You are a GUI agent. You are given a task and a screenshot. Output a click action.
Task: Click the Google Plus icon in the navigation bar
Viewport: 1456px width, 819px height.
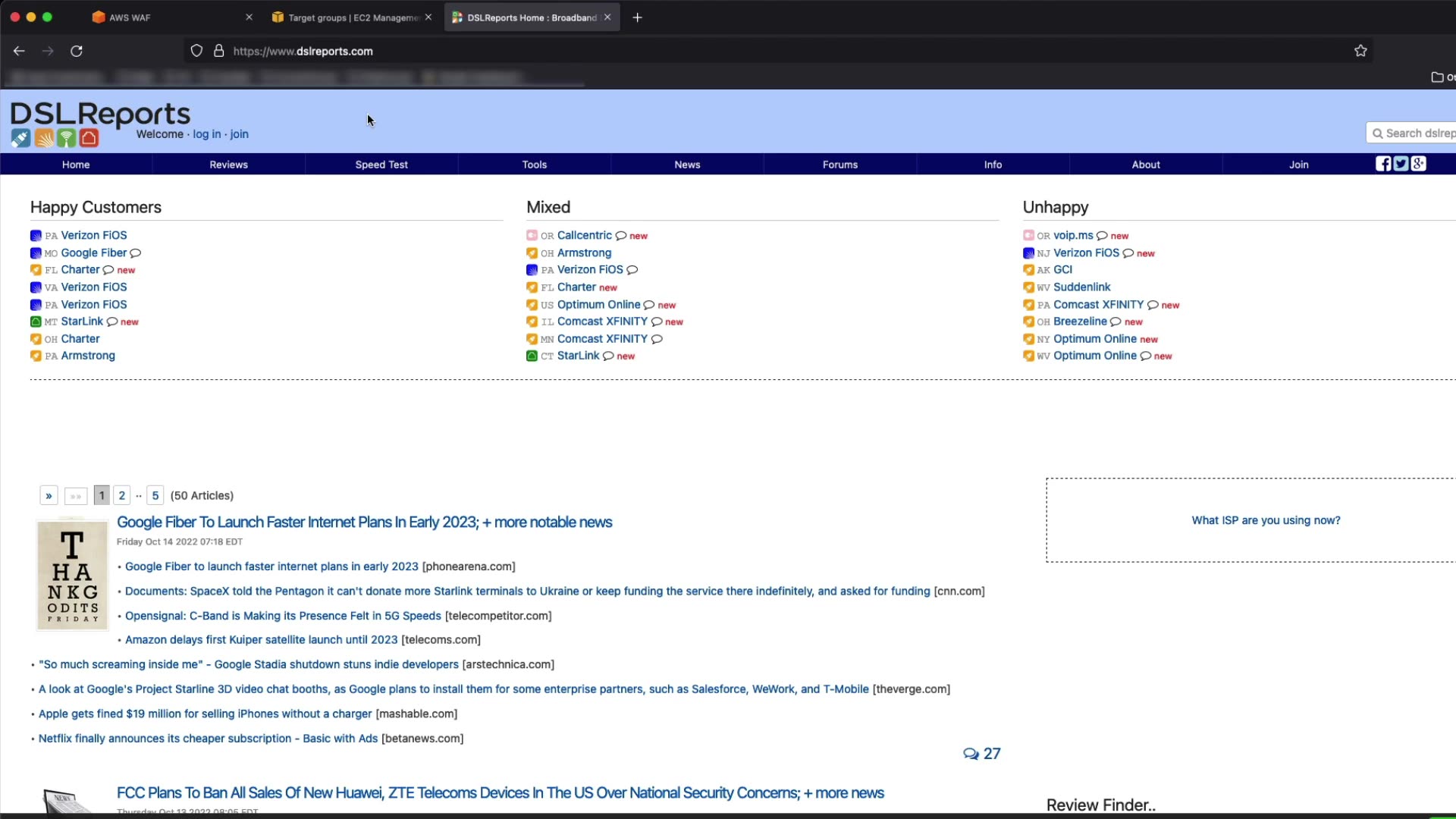click(1418, 164)
